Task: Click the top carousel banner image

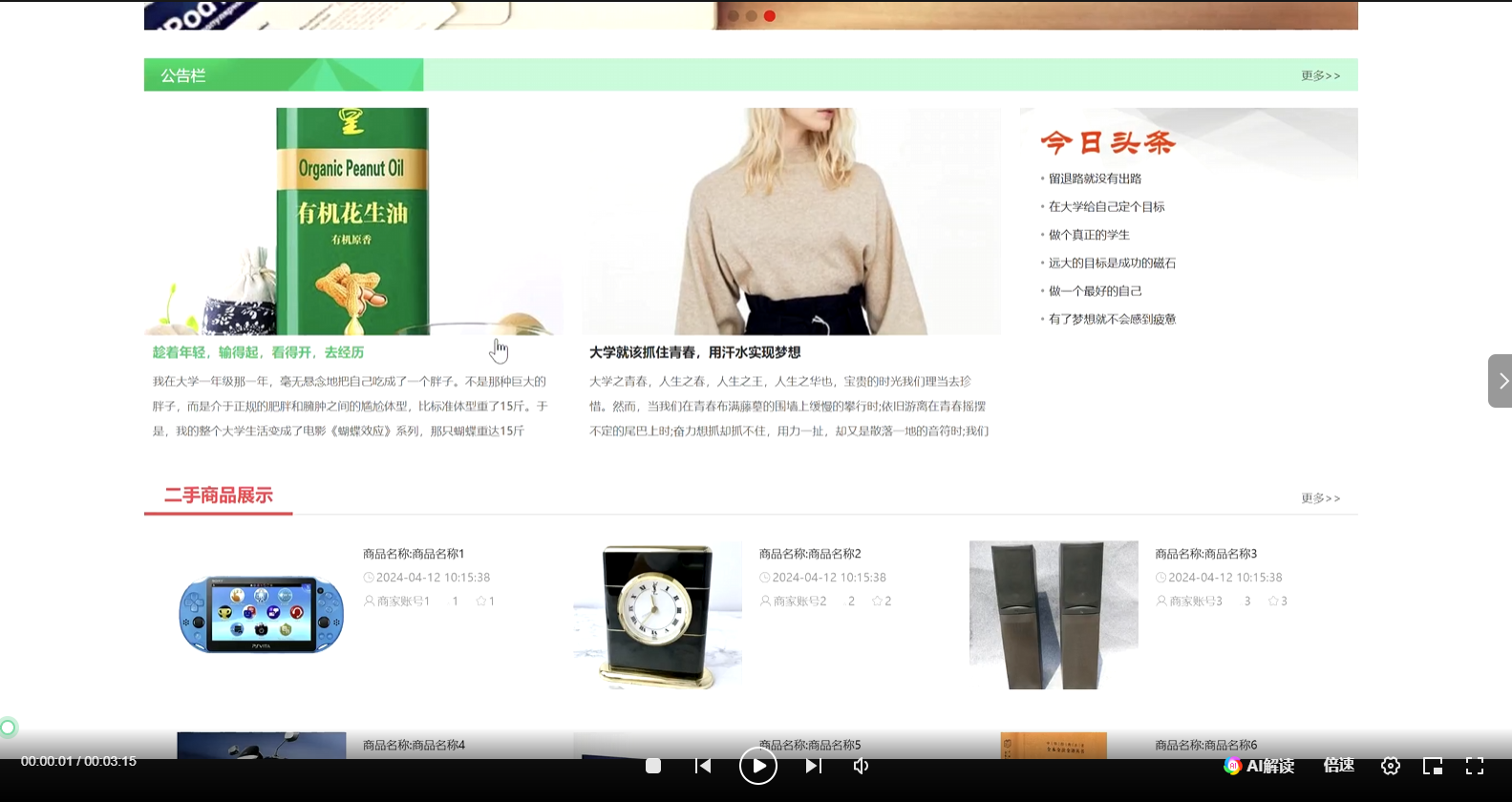Action: 751,15
